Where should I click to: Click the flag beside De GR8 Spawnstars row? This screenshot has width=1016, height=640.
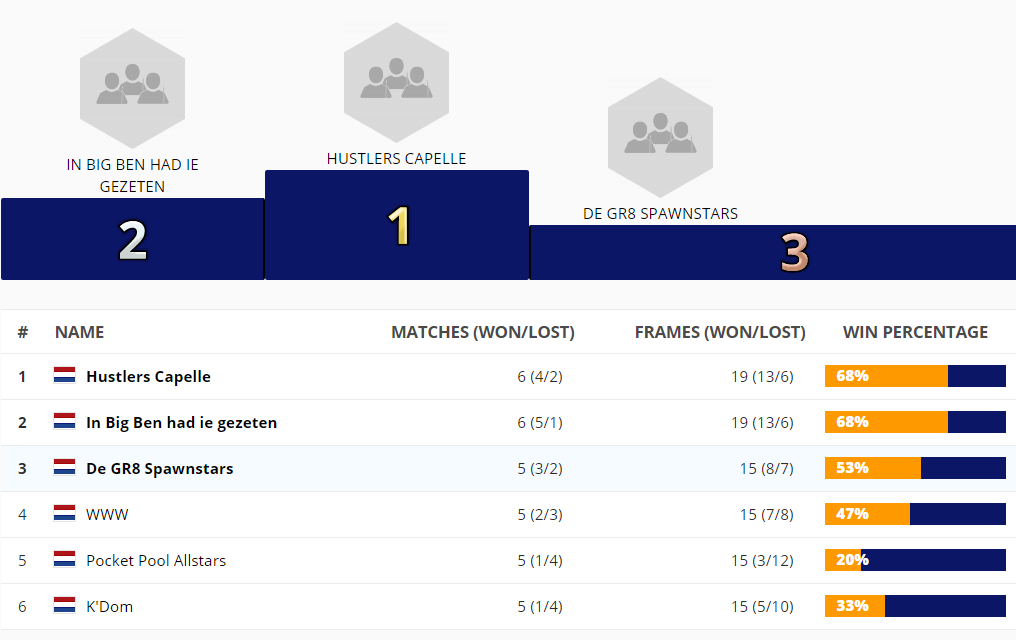[x=65, y=468]
